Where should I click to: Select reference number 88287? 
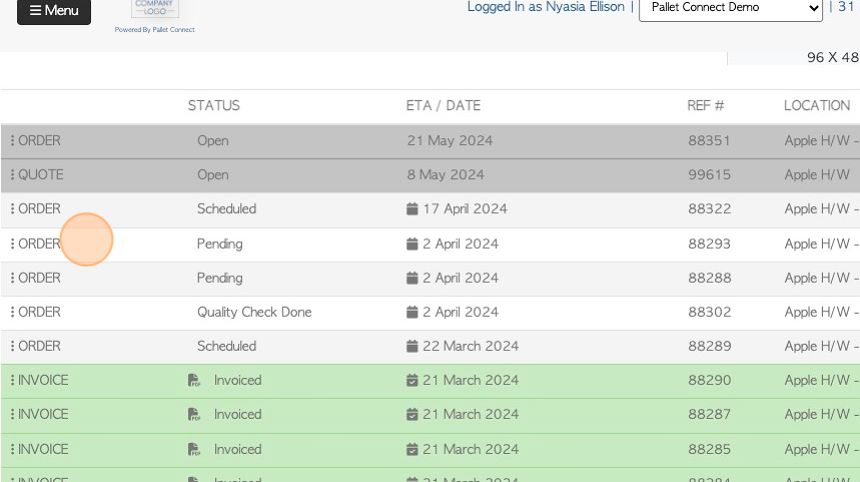point(709,414)
